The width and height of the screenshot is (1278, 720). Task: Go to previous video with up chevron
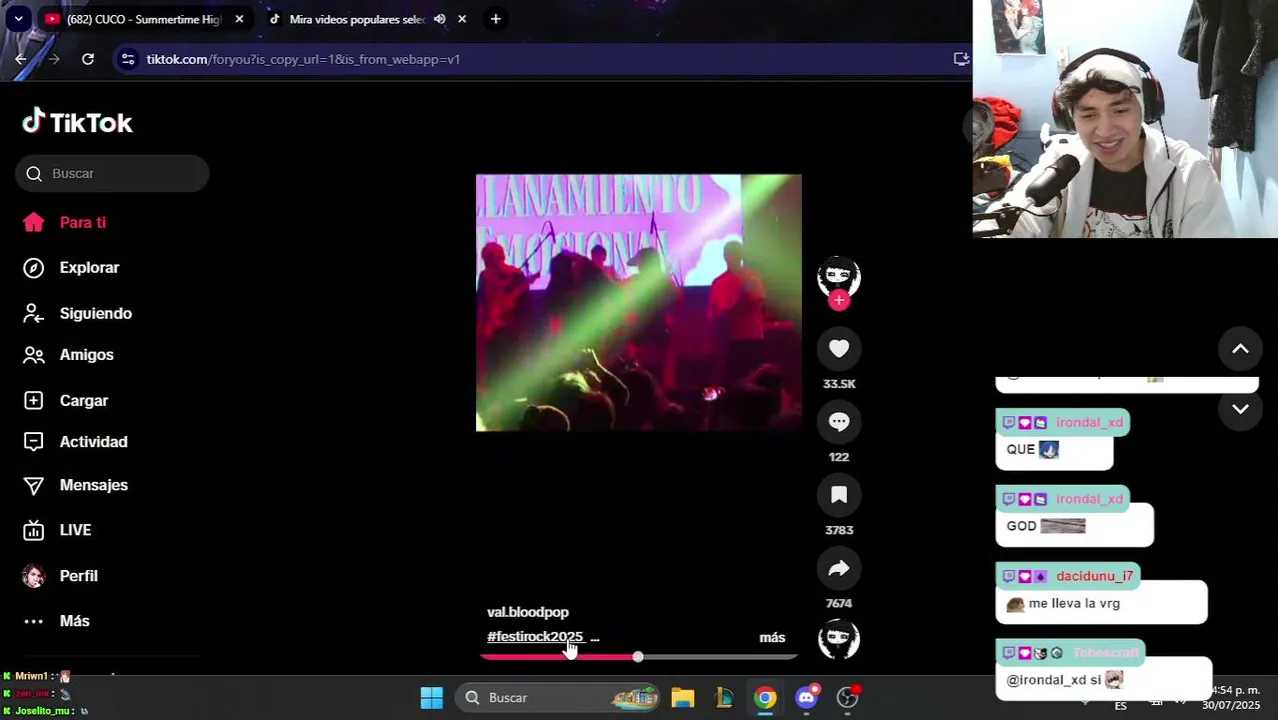coord(1240,349)
